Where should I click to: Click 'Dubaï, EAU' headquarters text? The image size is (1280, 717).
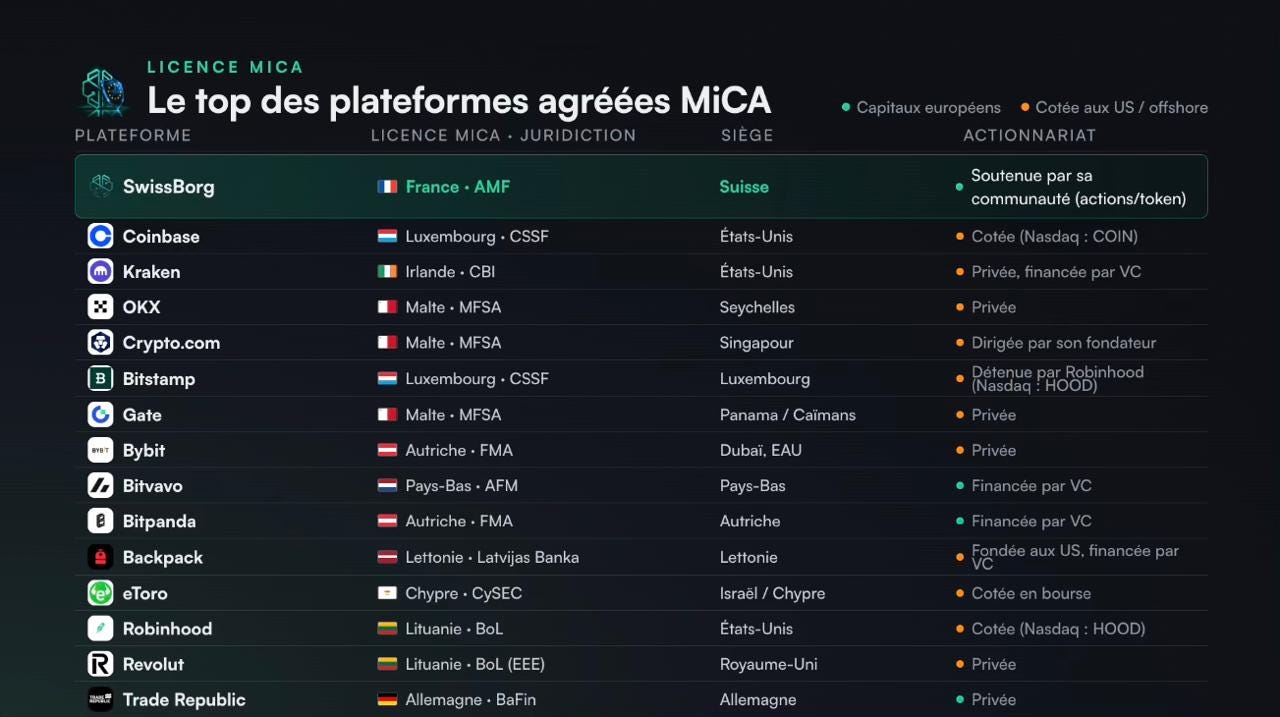point(761,450)
